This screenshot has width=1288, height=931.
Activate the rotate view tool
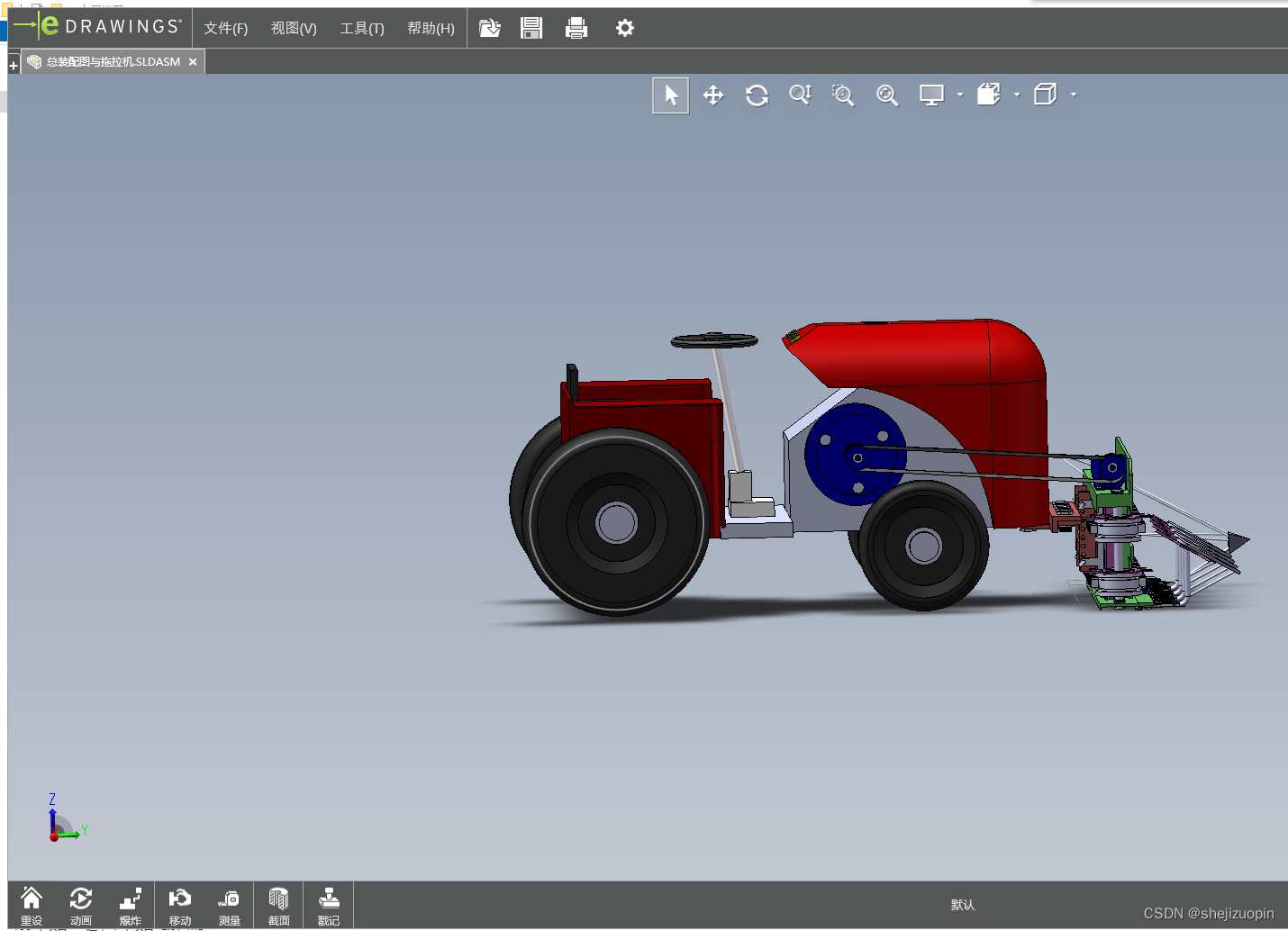pyautogui.click(x=757, y=95)
